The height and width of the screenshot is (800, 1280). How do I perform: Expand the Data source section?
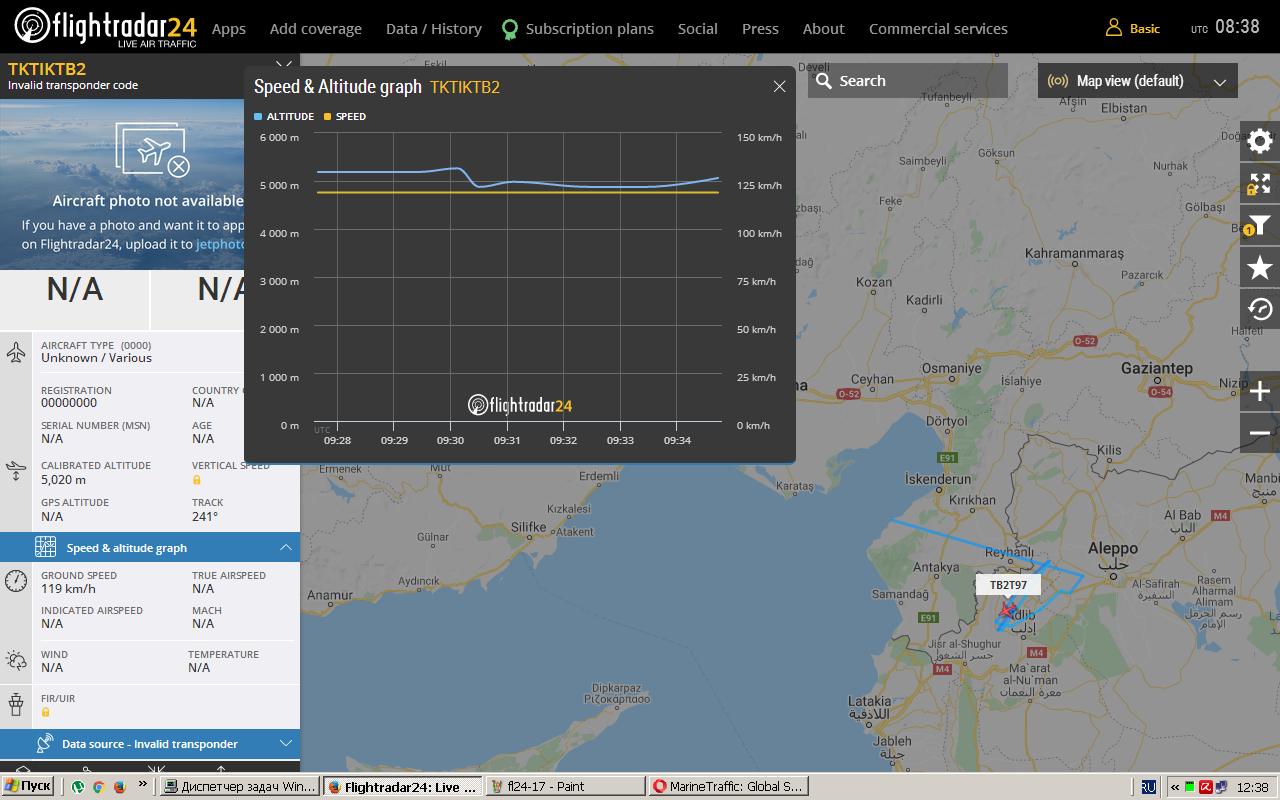(285, 743)
